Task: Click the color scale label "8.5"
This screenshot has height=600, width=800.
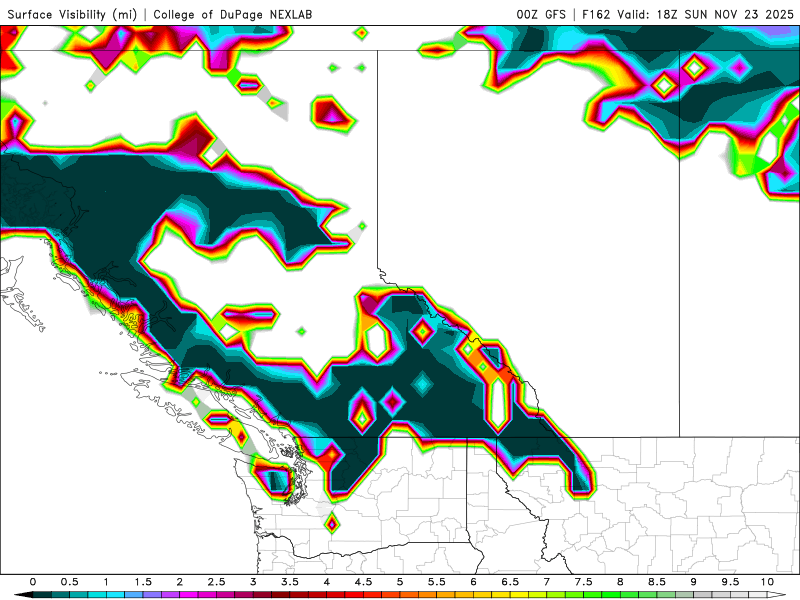Action: click(x=657, y=582)
